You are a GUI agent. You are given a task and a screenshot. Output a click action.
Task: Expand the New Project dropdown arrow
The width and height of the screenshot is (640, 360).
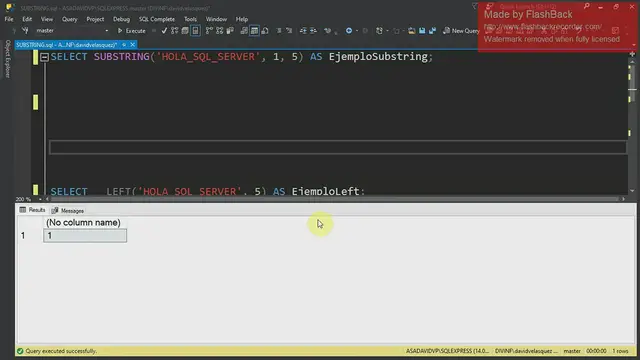click(387, 31)
